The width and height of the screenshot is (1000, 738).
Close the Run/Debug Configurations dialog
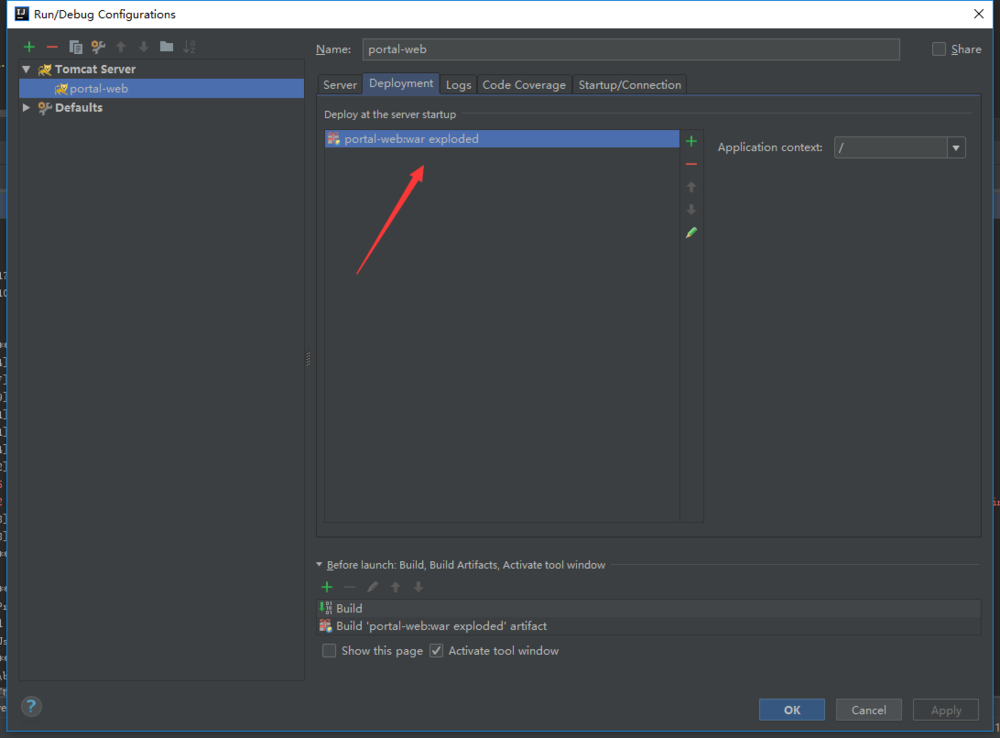pos(979,13)
